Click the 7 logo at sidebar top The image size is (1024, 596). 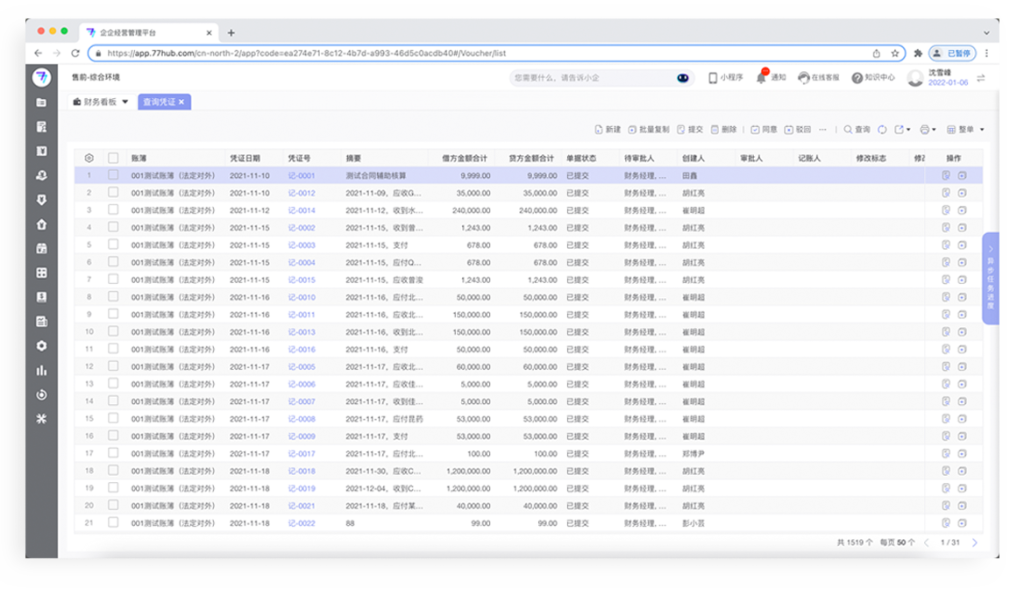(41, 78)
